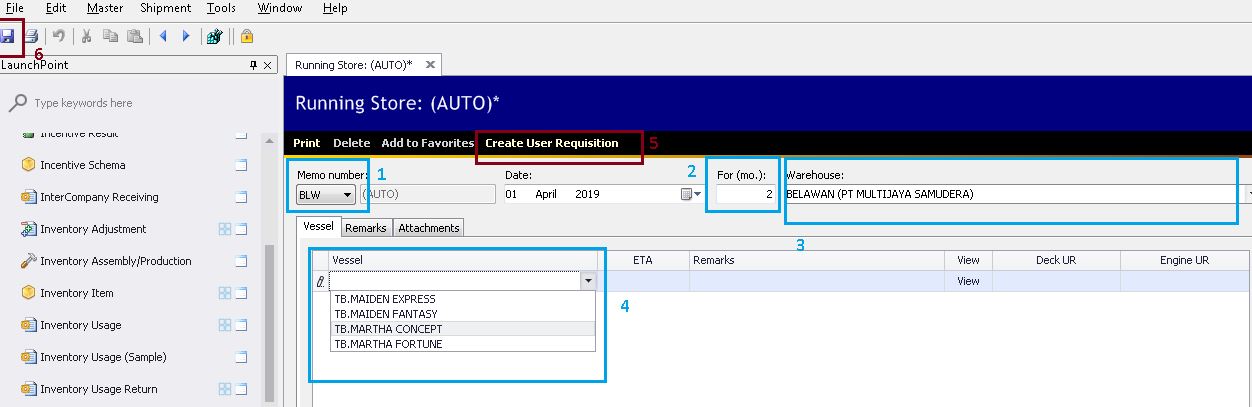This screenshot has height=407, width=1252.
Task: Click the Save floppy disk icon
Action: [8, 36]
